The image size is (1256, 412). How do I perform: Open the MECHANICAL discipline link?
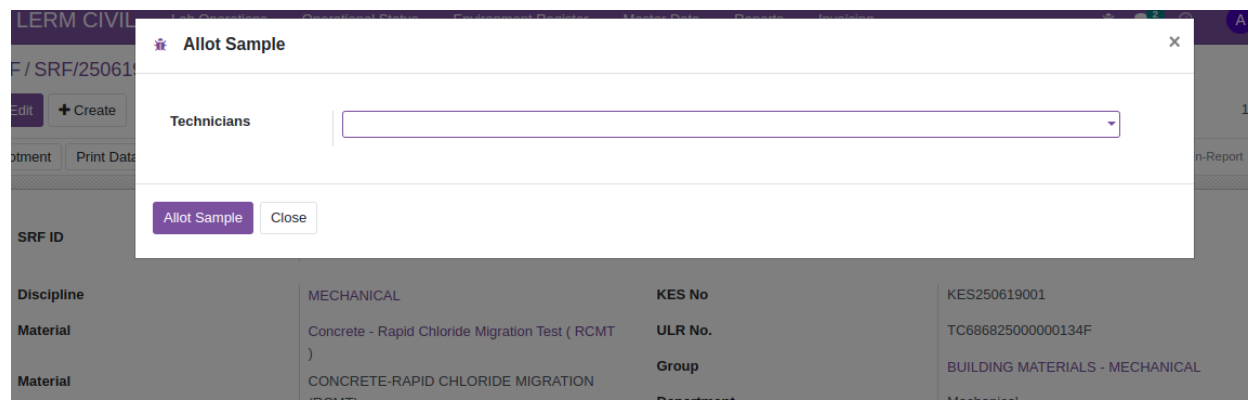point(354,296)
